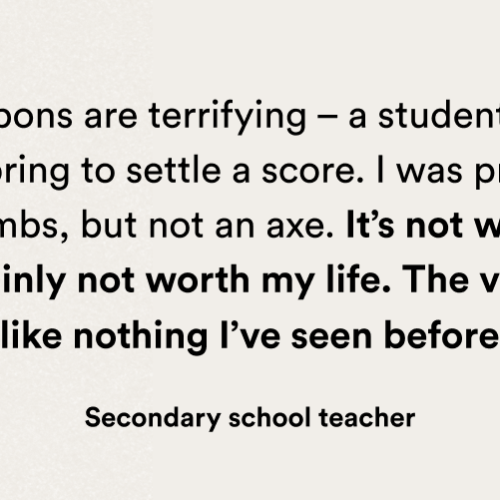Click the bold word "The"
The height and width of the screenshot is (500, 500).
pos(432,279)
